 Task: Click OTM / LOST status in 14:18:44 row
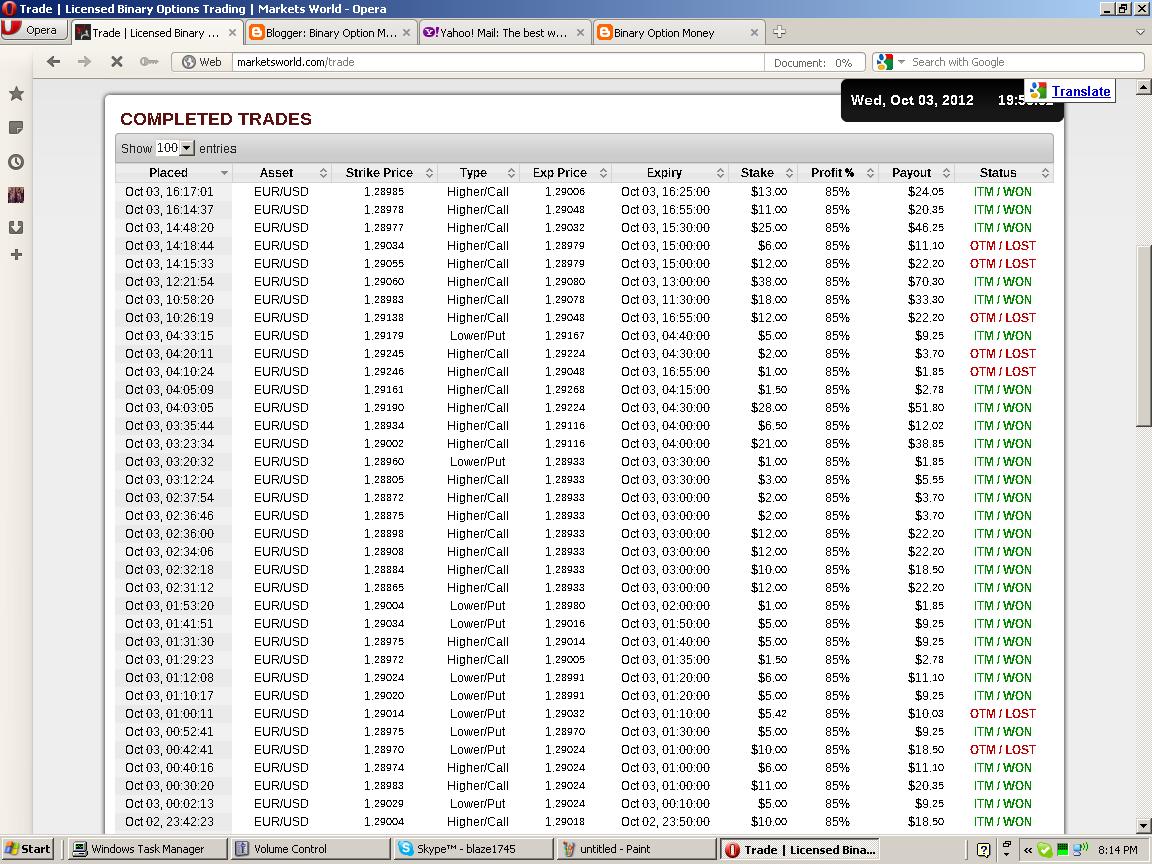pyautogui.click(x=1002, y=245)
